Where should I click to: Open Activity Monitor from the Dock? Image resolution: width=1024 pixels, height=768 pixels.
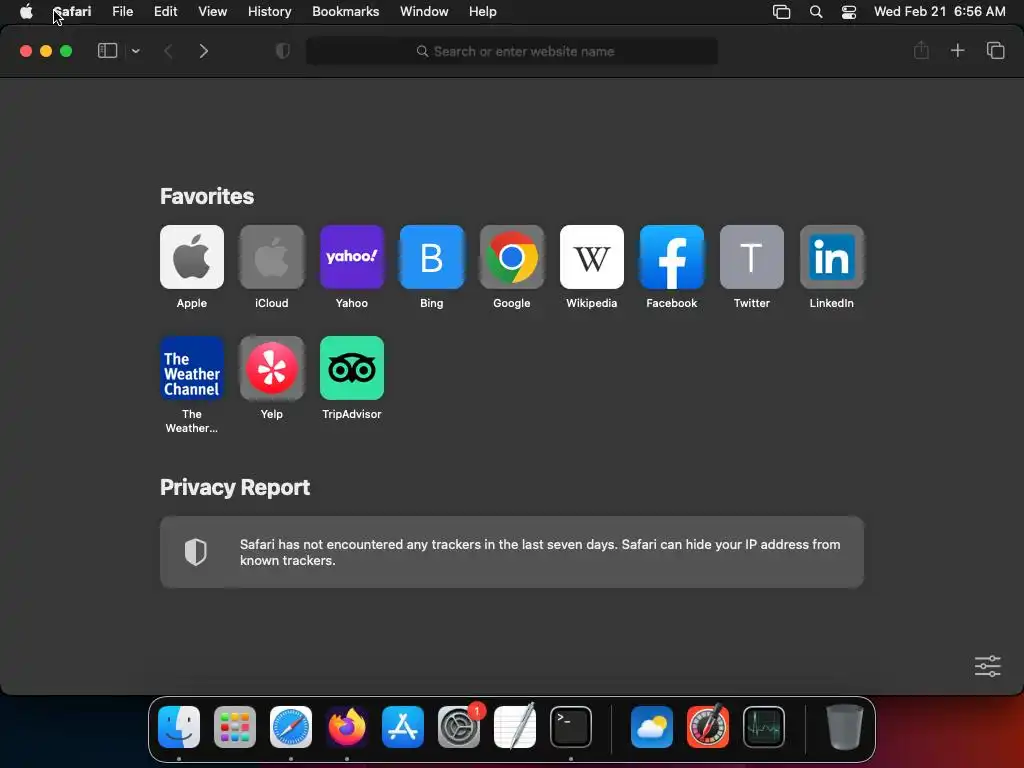click(x=763, y=727)
